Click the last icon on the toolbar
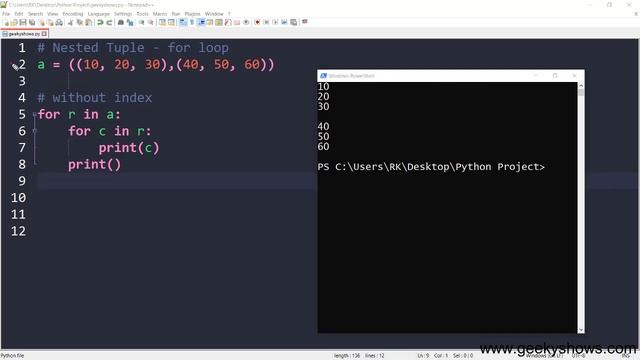Image resolution: width=640 pixels, height=360 pixels. [304, 22]
